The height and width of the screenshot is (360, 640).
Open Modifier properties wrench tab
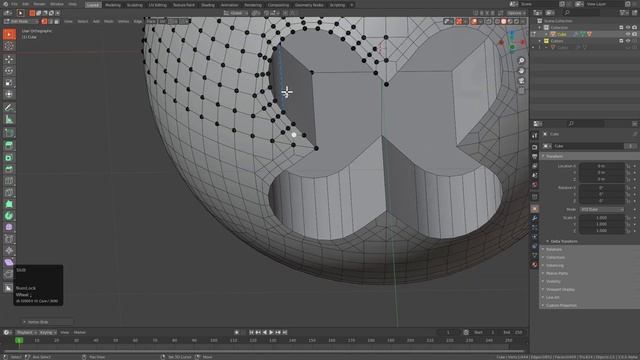coord(535,218)
